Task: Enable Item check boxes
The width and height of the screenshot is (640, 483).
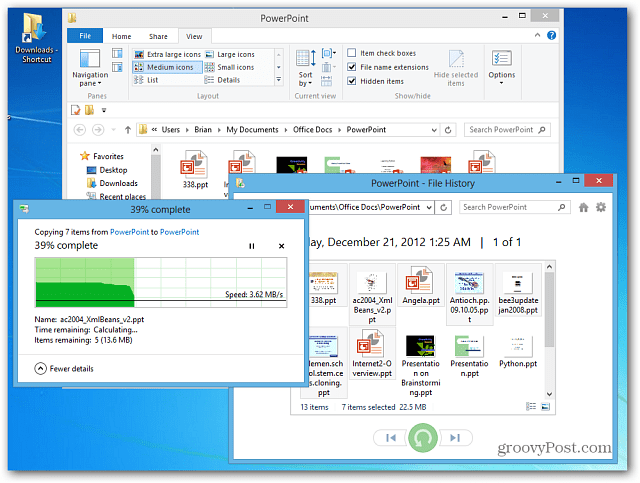Action: click(x=381, y=53)
